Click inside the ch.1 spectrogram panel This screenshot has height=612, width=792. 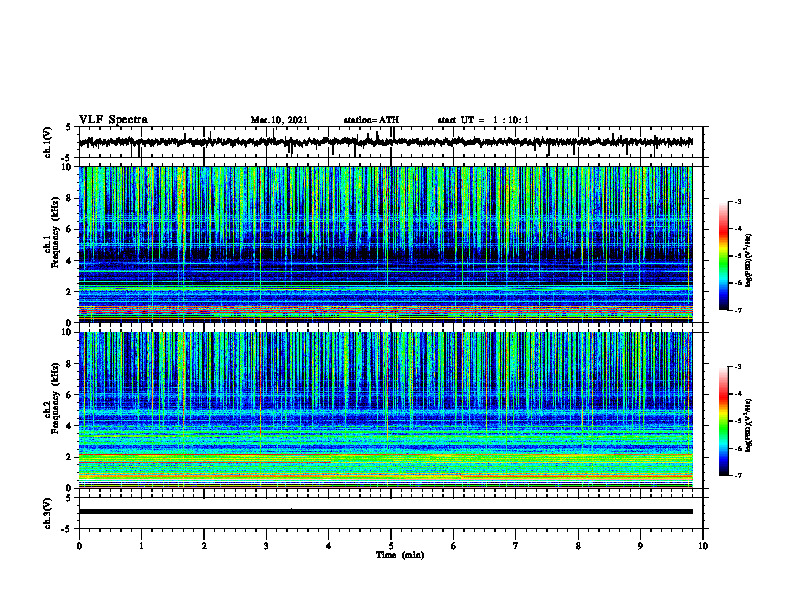[385, 244]
